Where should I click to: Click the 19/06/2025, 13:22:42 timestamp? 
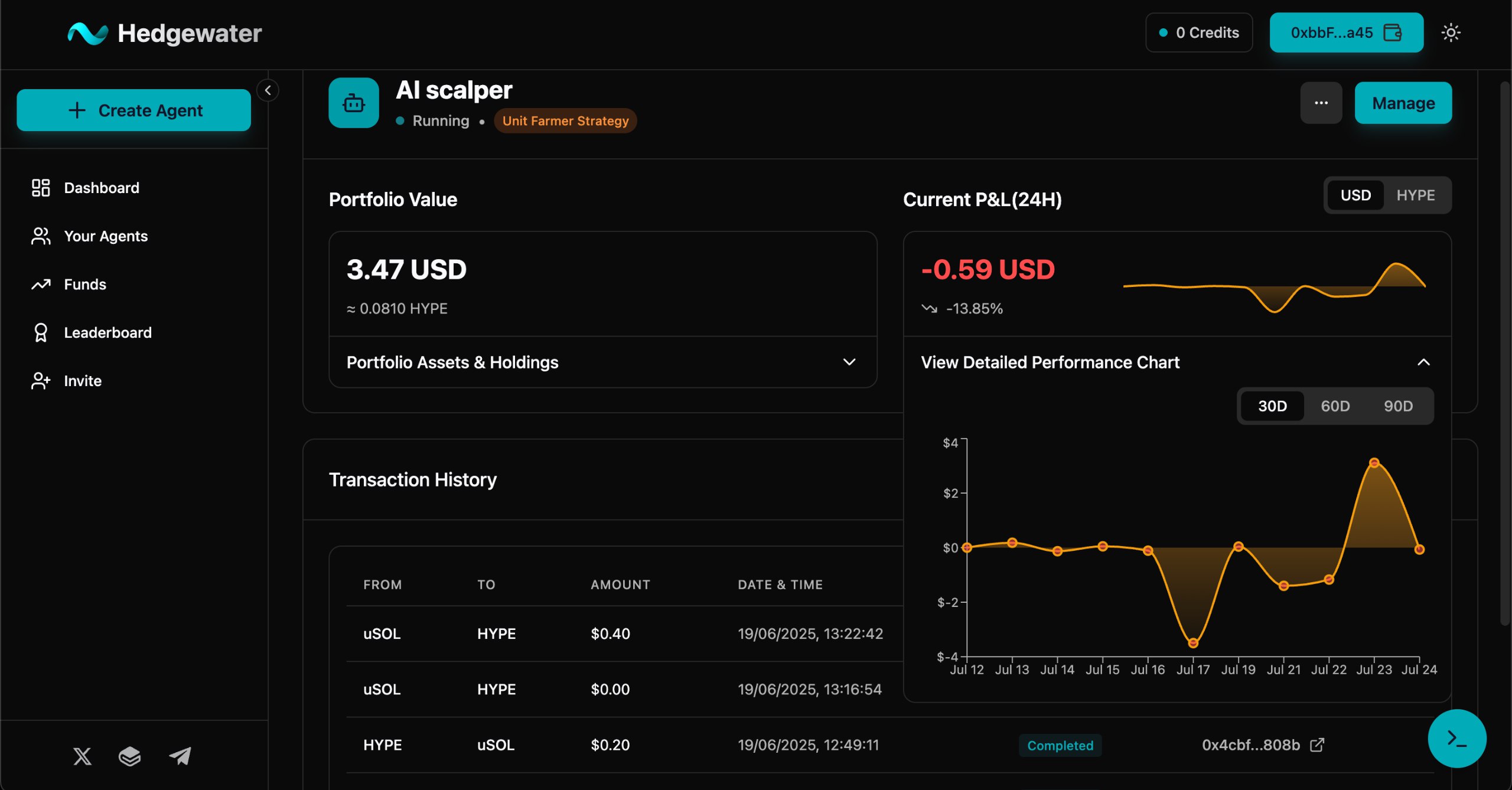(x=810, y=634)
